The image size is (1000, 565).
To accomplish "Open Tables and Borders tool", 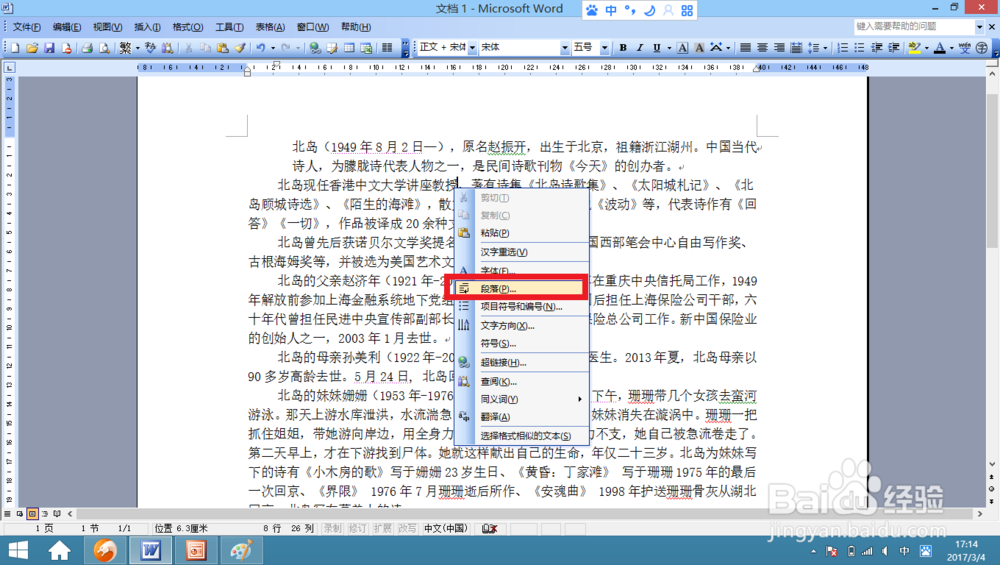I will (332, 48).
